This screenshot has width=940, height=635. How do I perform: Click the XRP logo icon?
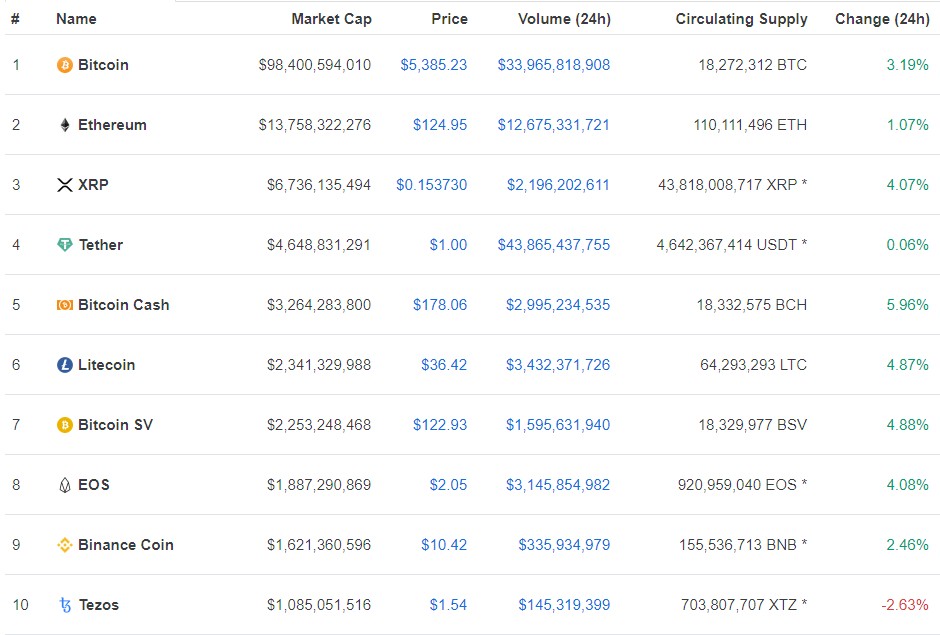tap(65, 185)
